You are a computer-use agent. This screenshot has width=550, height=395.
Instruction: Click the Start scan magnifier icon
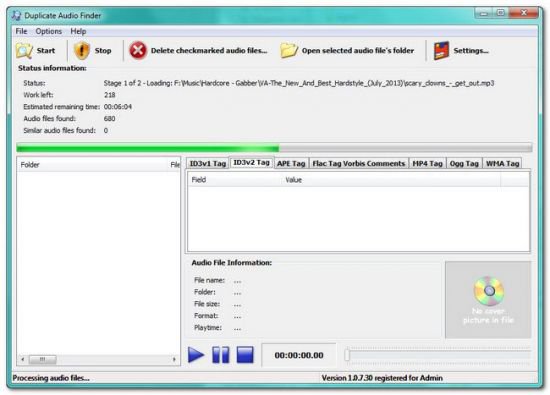24,51
